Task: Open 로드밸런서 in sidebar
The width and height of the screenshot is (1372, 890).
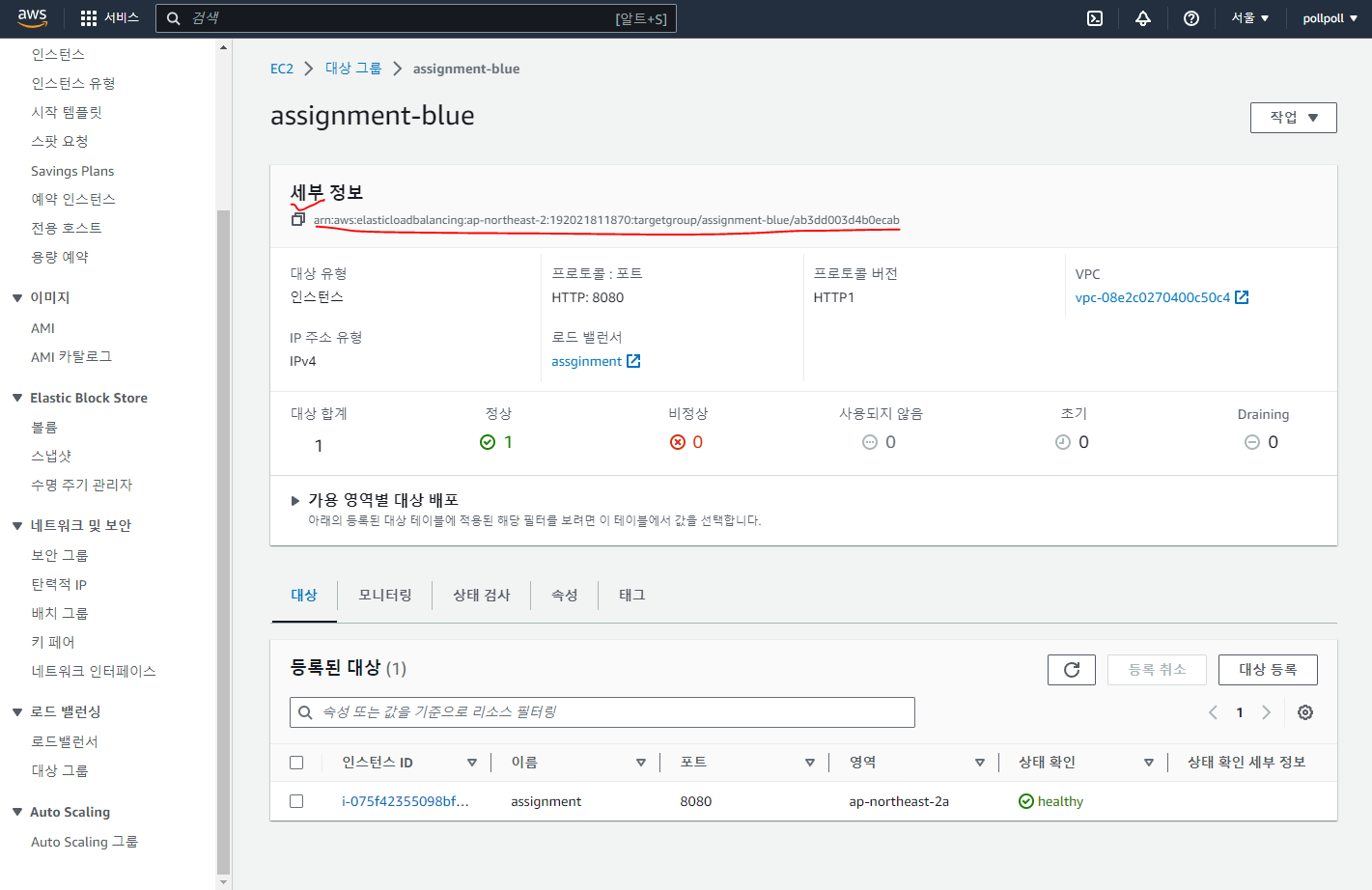Action: 65,742
